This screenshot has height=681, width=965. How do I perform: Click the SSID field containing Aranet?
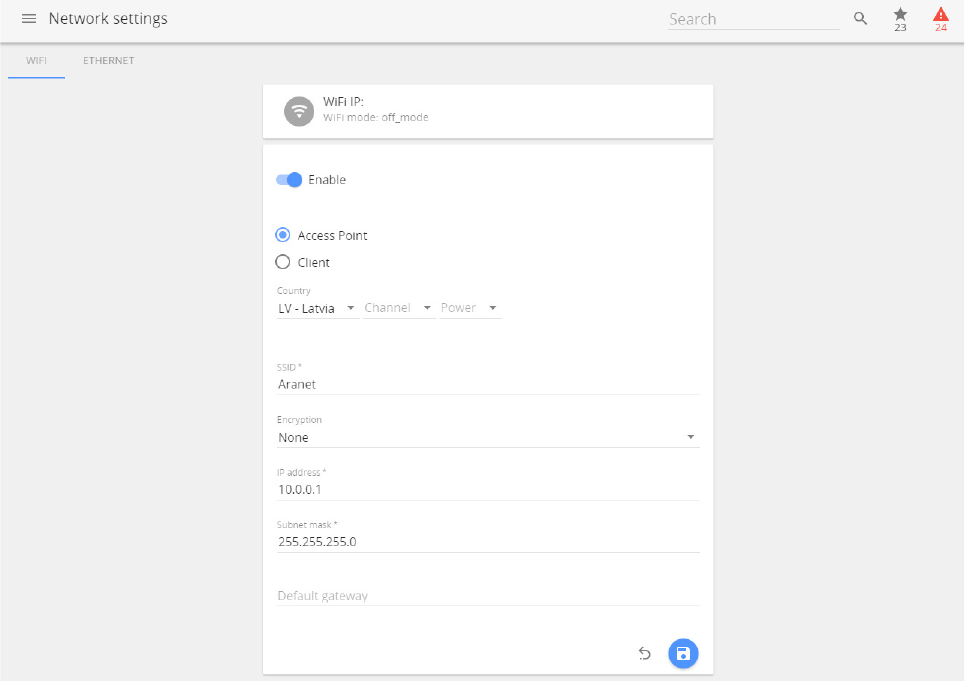[x=487, y=384]
